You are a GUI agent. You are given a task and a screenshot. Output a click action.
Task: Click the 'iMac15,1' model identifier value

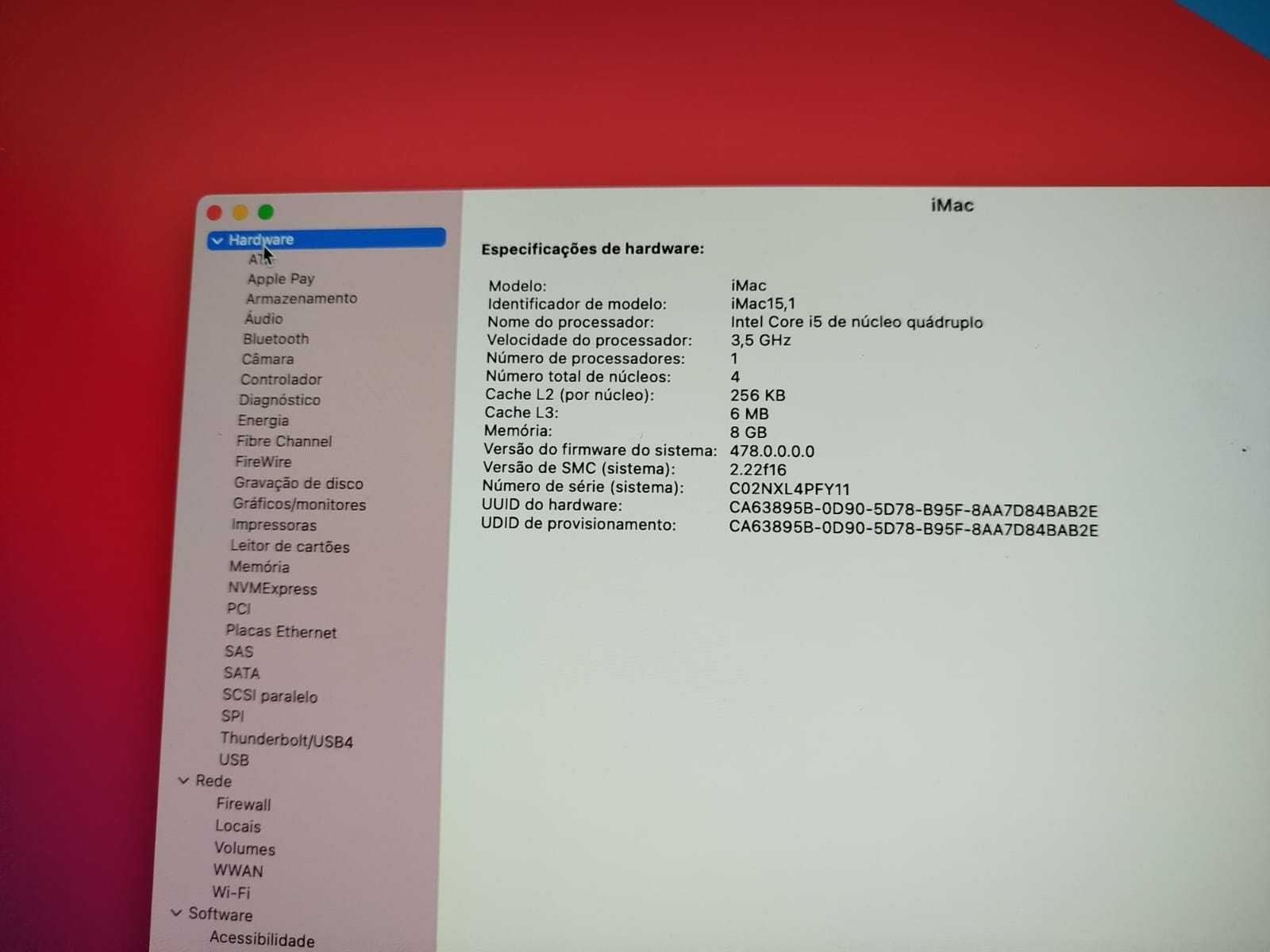pos(763,303)
